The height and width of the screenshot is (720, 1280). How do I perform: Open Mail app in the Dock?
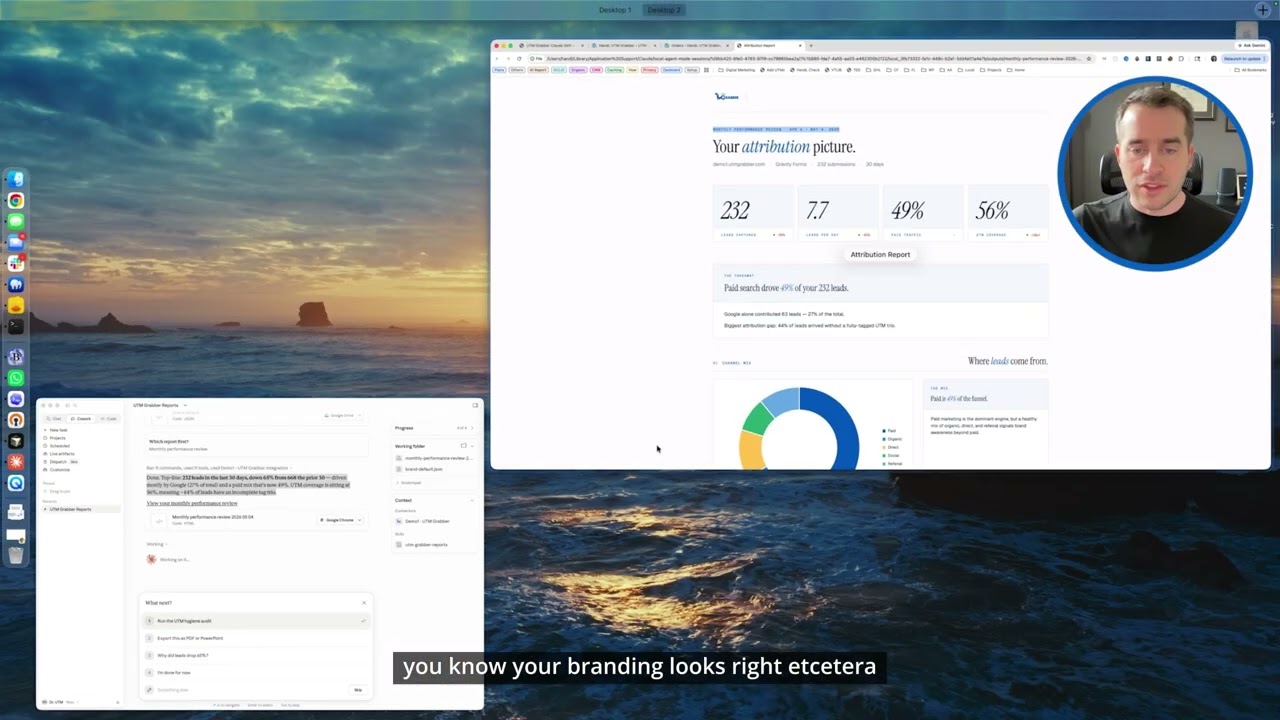click(x=16, y=243)
